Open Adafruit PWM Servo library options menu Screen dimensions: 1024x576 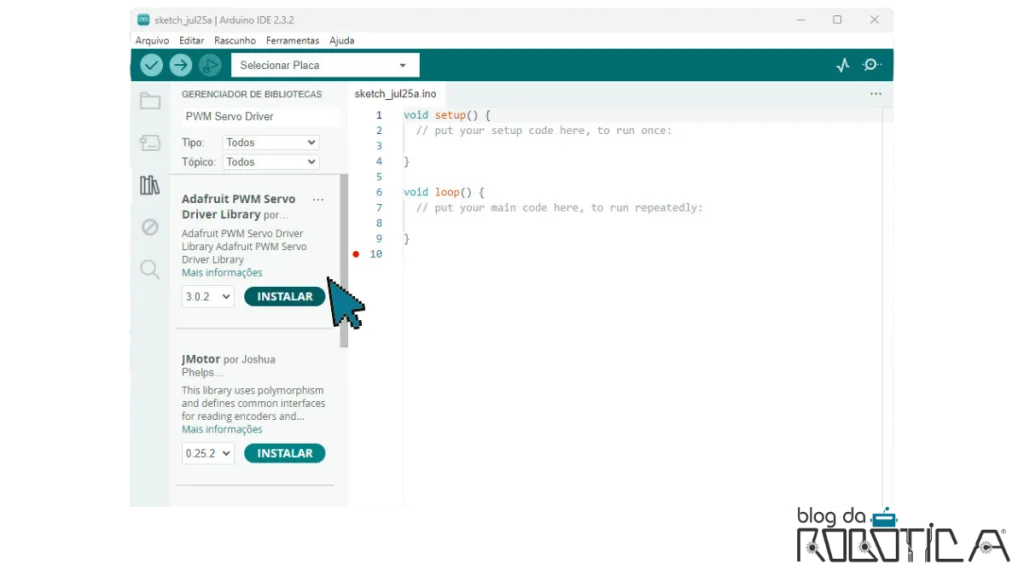point(318,200)
